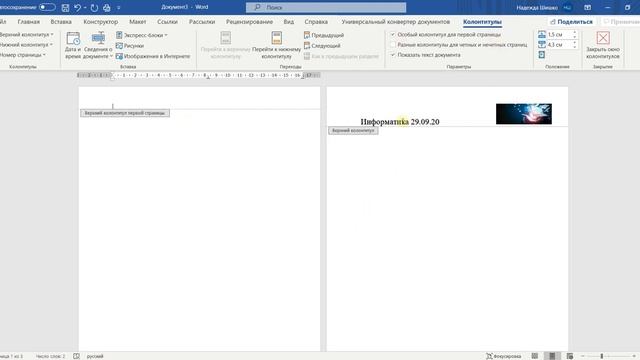Click the русский language indicator
Viewport: 640px width, 360px height.
[x=95, y=356]
